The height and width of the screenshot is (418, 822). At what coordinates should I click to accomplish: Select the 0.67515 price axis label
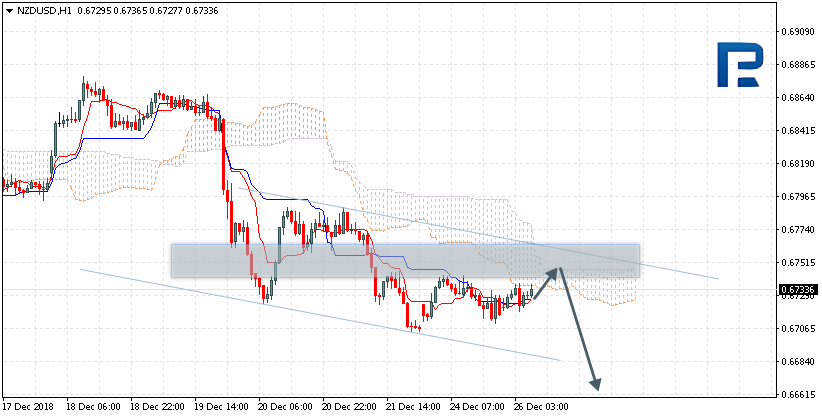click(797, 263)
